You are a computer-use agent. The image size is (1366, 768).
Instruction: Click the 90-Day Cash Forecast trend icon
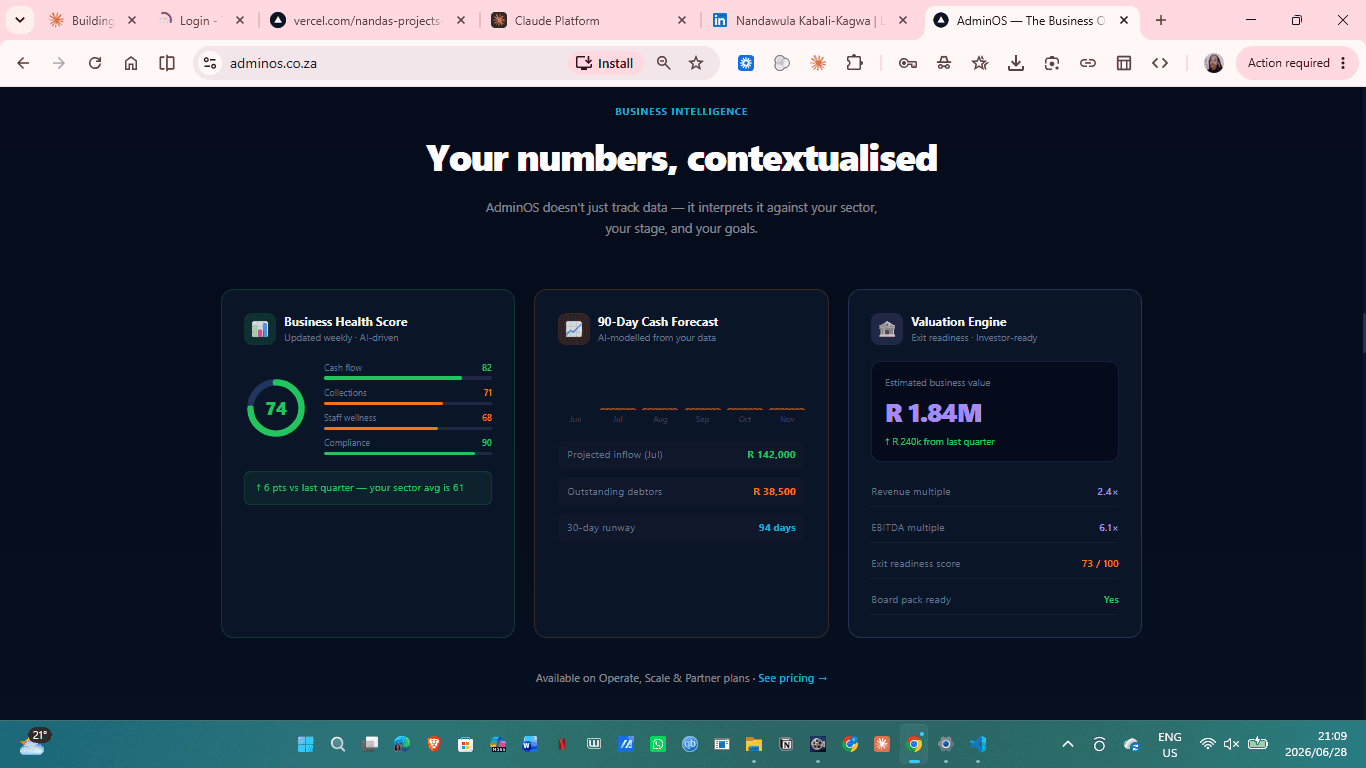point(574,329)
